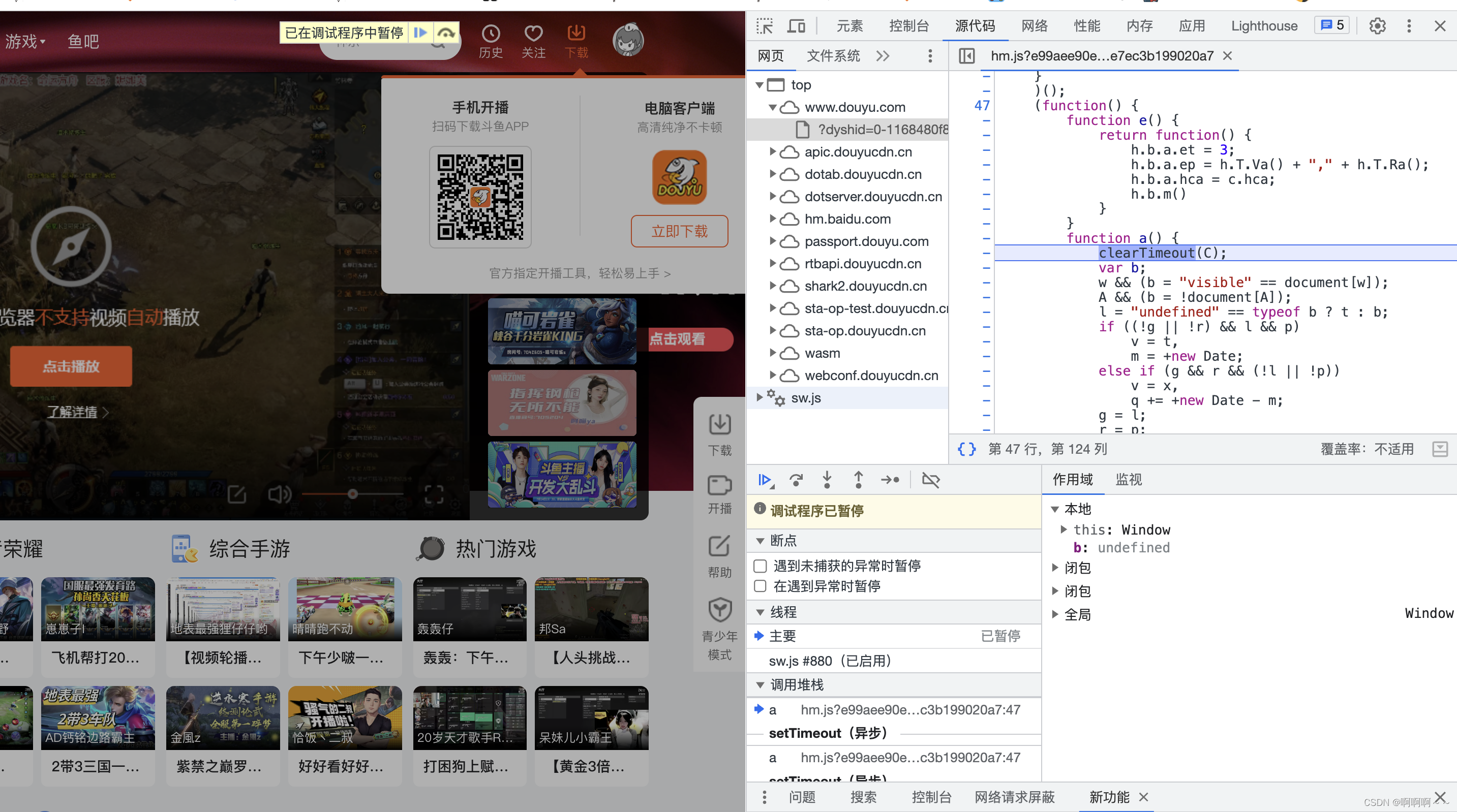Toggle the file navigator sidebar icon
The width and height of the screenshot is (1457, 812).
(x=966, y=56)
